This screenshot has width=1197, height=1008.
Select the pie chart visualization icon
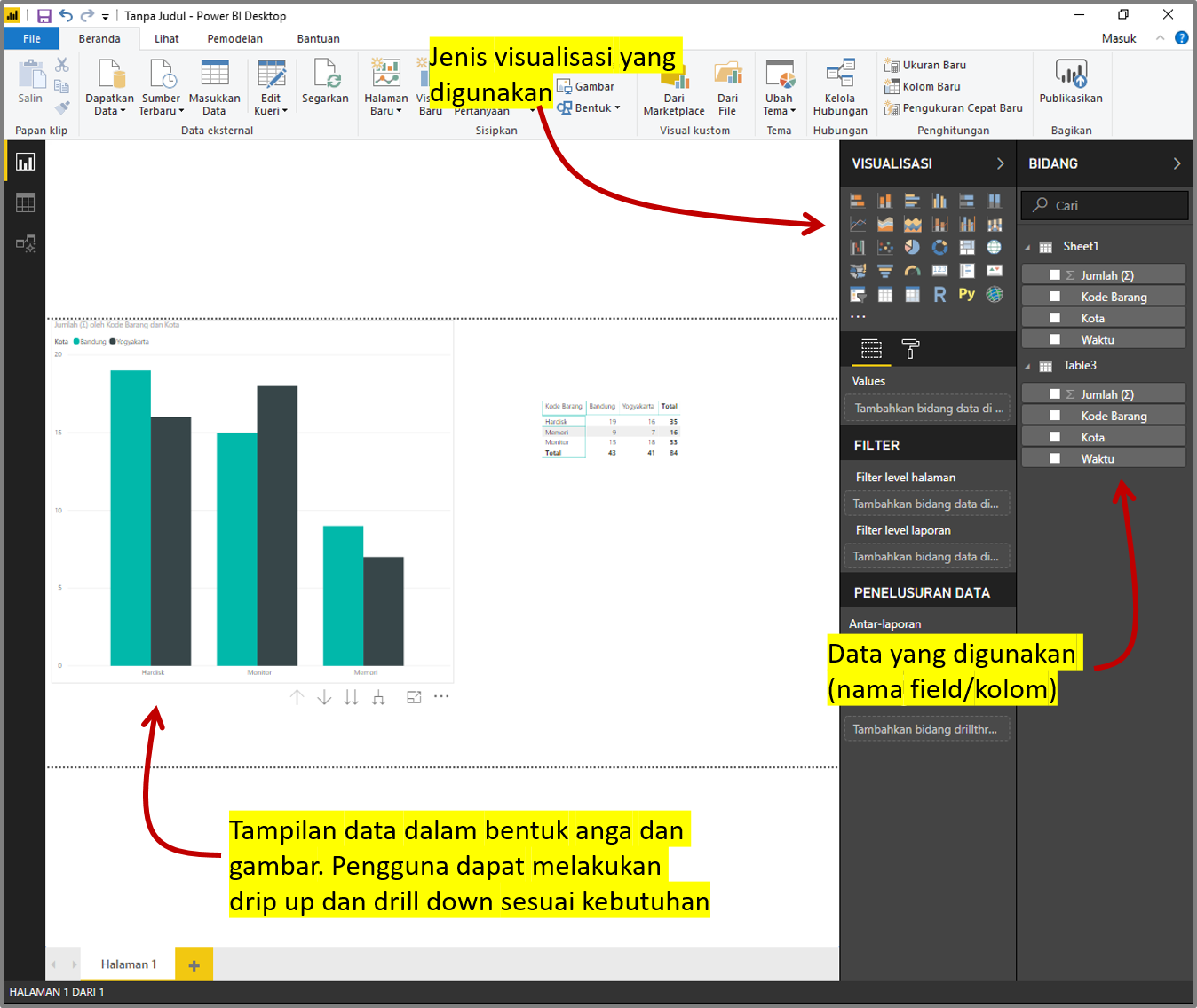912,247
